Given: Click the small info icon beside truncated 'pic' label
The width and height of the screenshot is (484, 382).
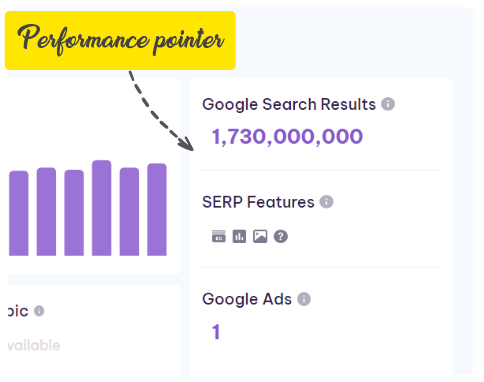Looking at the screenshot, I should [39, 311].
